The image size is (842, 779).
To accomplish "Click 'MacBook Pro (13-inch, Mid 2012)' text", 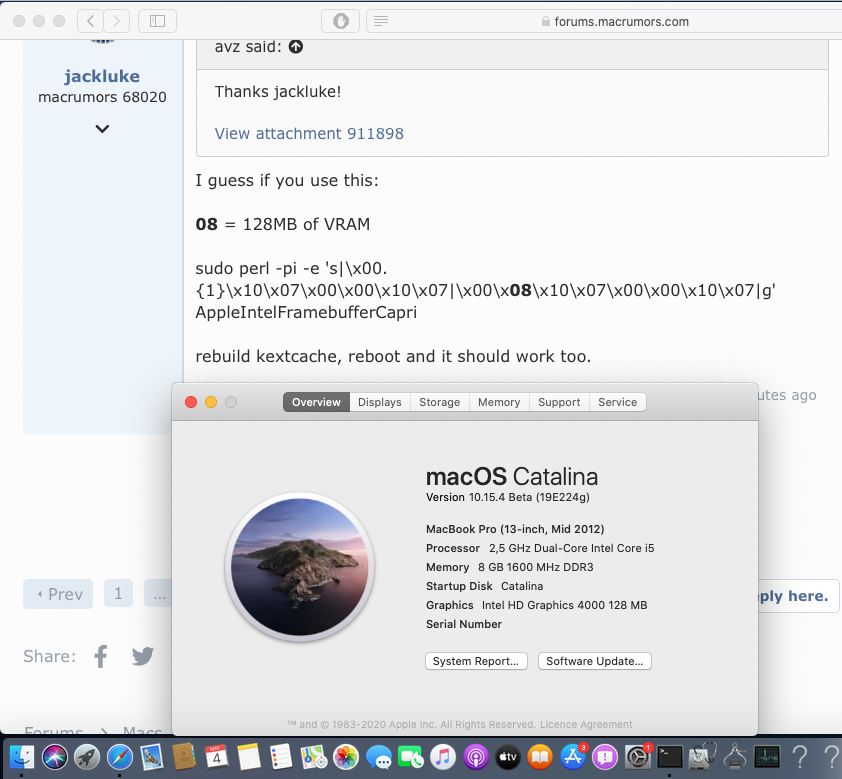I will pos(515,529).
